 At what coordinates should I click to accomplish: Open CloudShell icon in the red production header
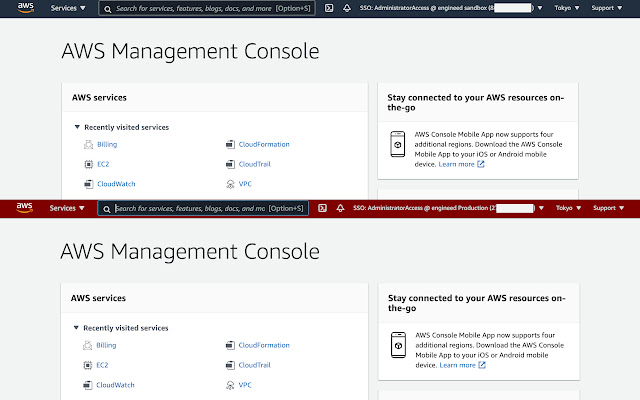[x=322, y=208]
